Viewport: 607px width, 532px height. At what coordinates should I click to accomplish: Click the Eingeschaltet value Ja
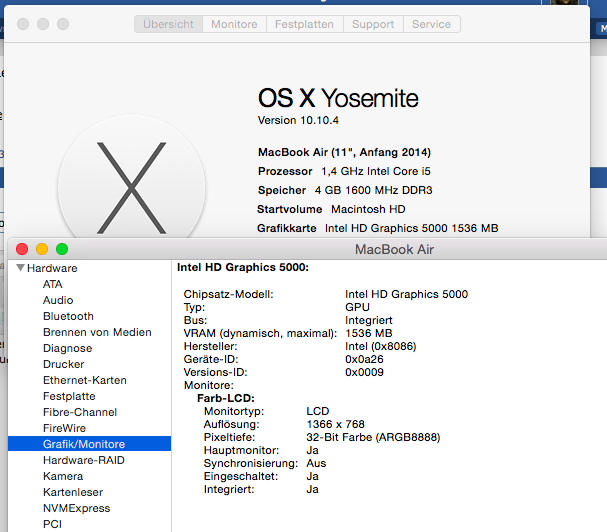point(312,476)
